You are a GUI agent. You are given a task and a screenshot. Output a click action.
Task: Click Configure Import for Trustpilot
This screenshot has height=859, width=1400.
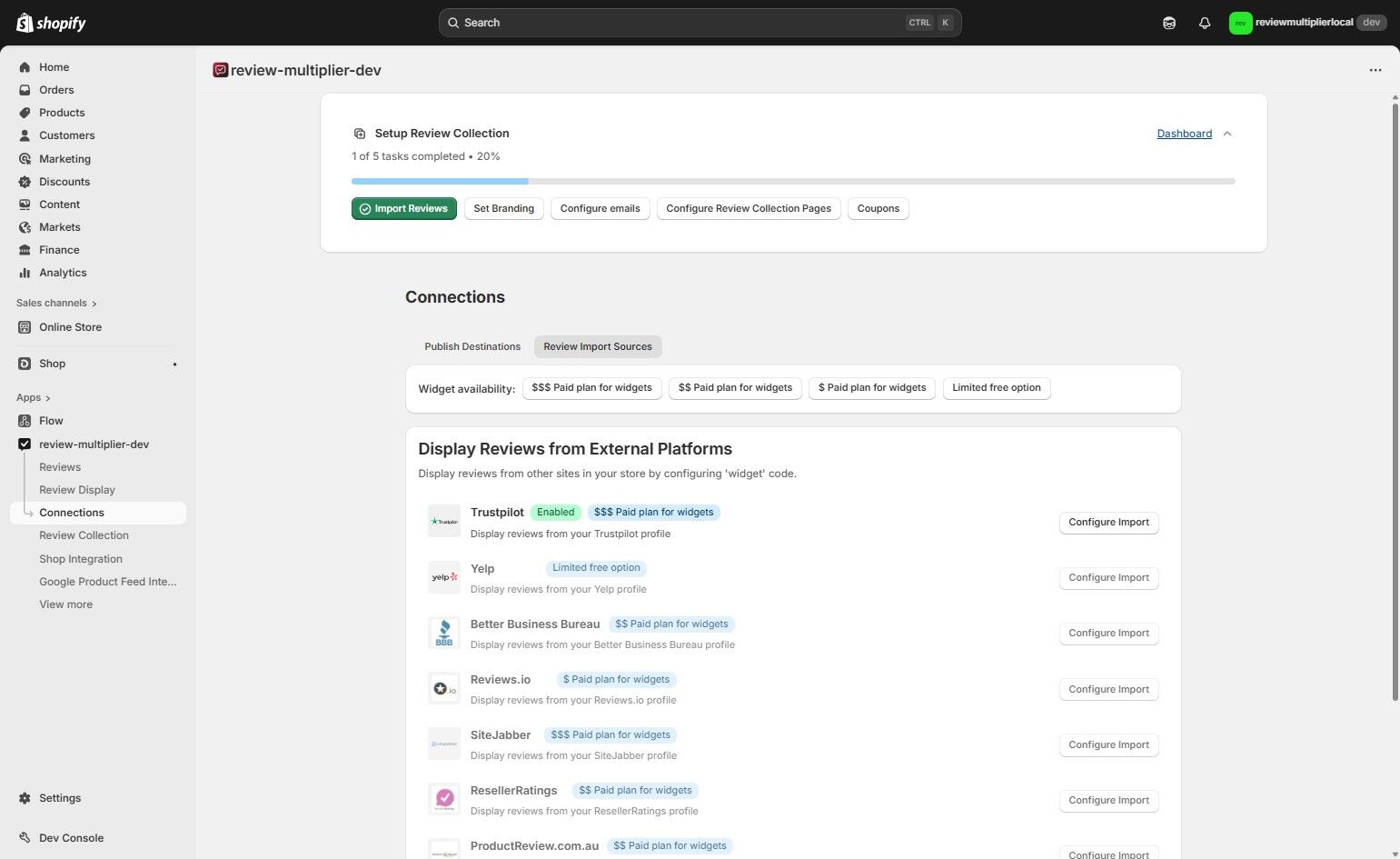point(1109,523)
